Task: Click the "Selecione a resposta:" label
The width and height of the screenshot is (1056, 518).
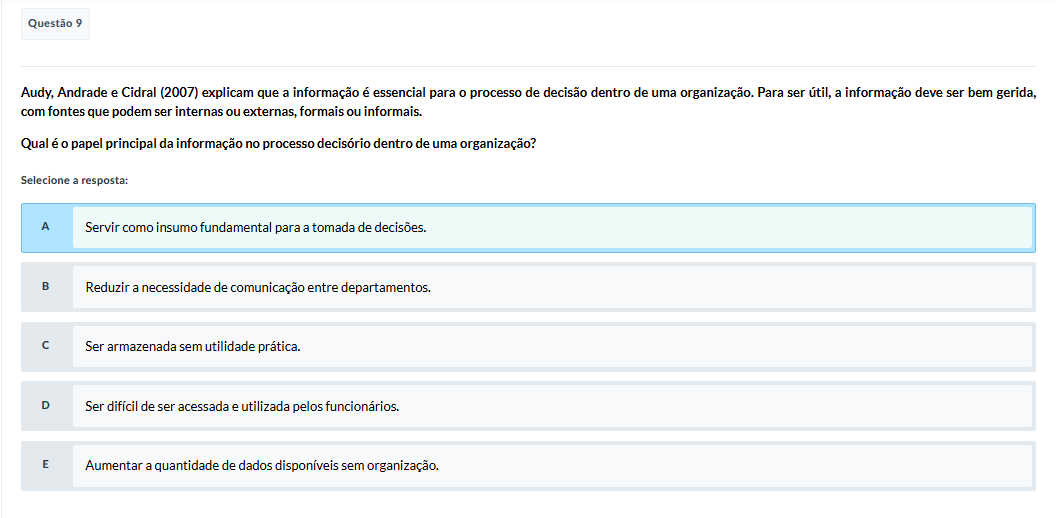Action: (x=74, y=180)
